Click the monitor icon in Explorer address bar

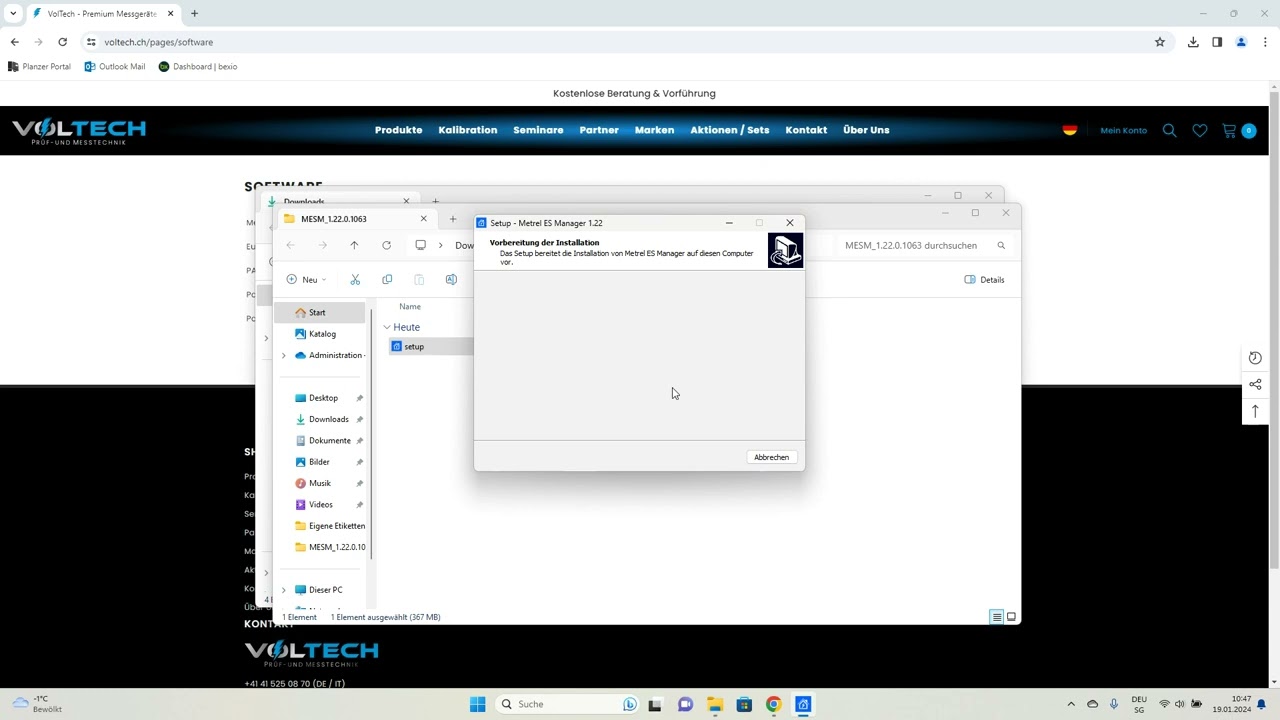pyautogui.click(x=420, y=245)
